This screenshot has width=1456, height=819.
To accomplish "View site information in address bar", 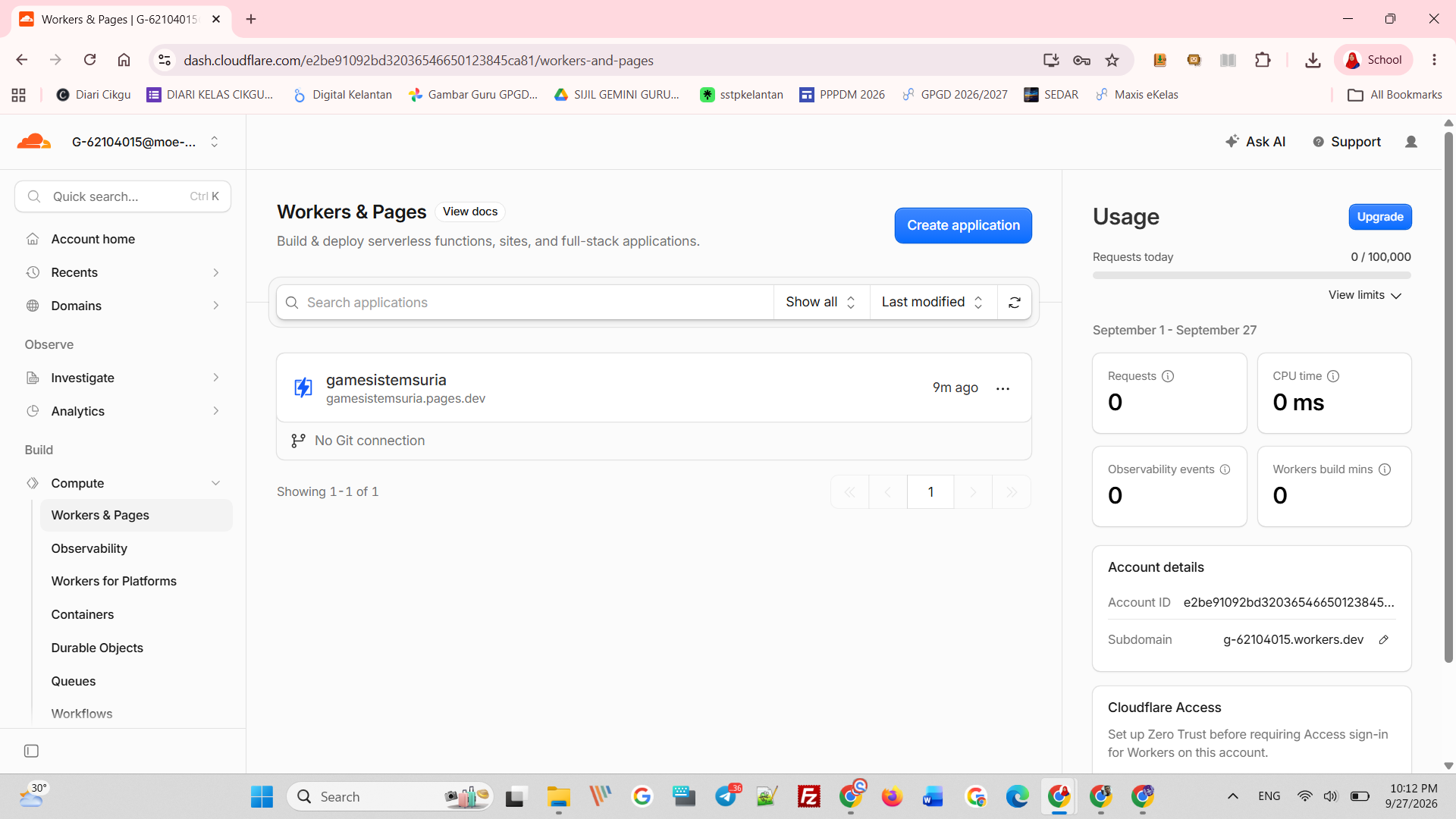I will pos(164,60).
